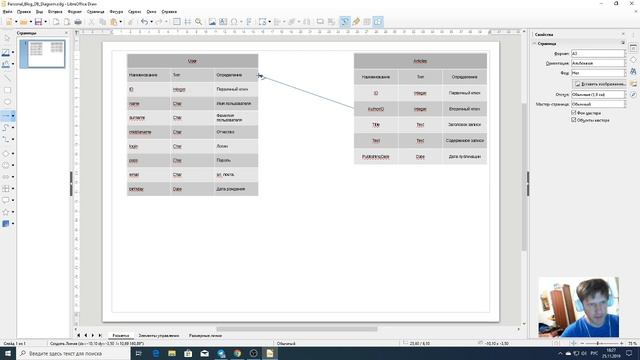The width and height of the screenshot is (640, 360).
Task: Open the Format menu
Action: [74, 12]
